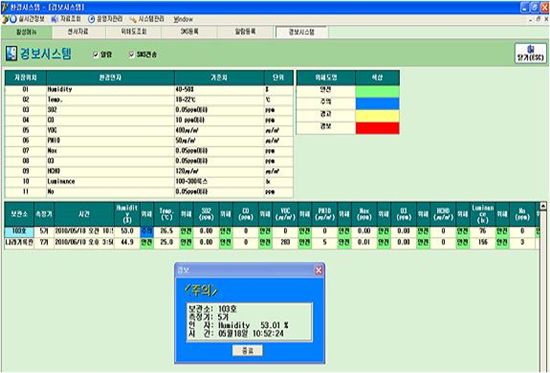550x373 pixels.
Task: Toggle the 알람 checkbox
Action: [95, 54]
